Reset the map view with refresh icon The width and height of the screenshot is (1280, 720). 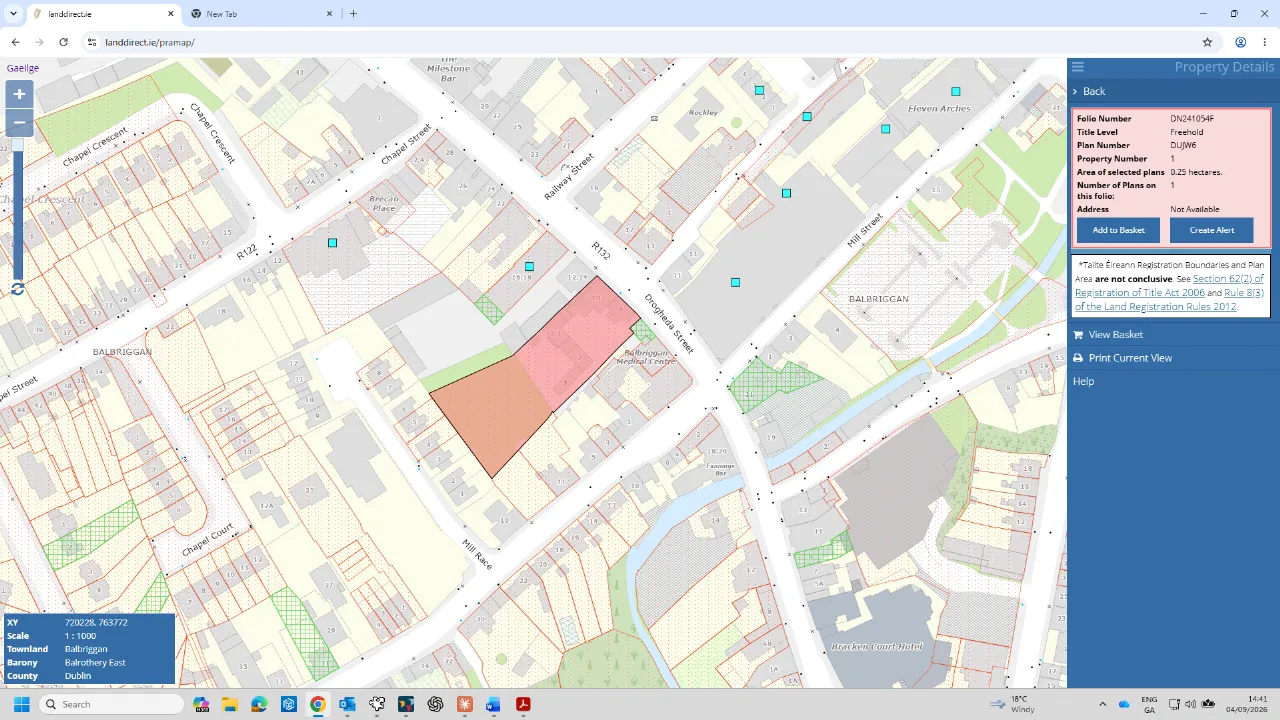click(17, 289)
